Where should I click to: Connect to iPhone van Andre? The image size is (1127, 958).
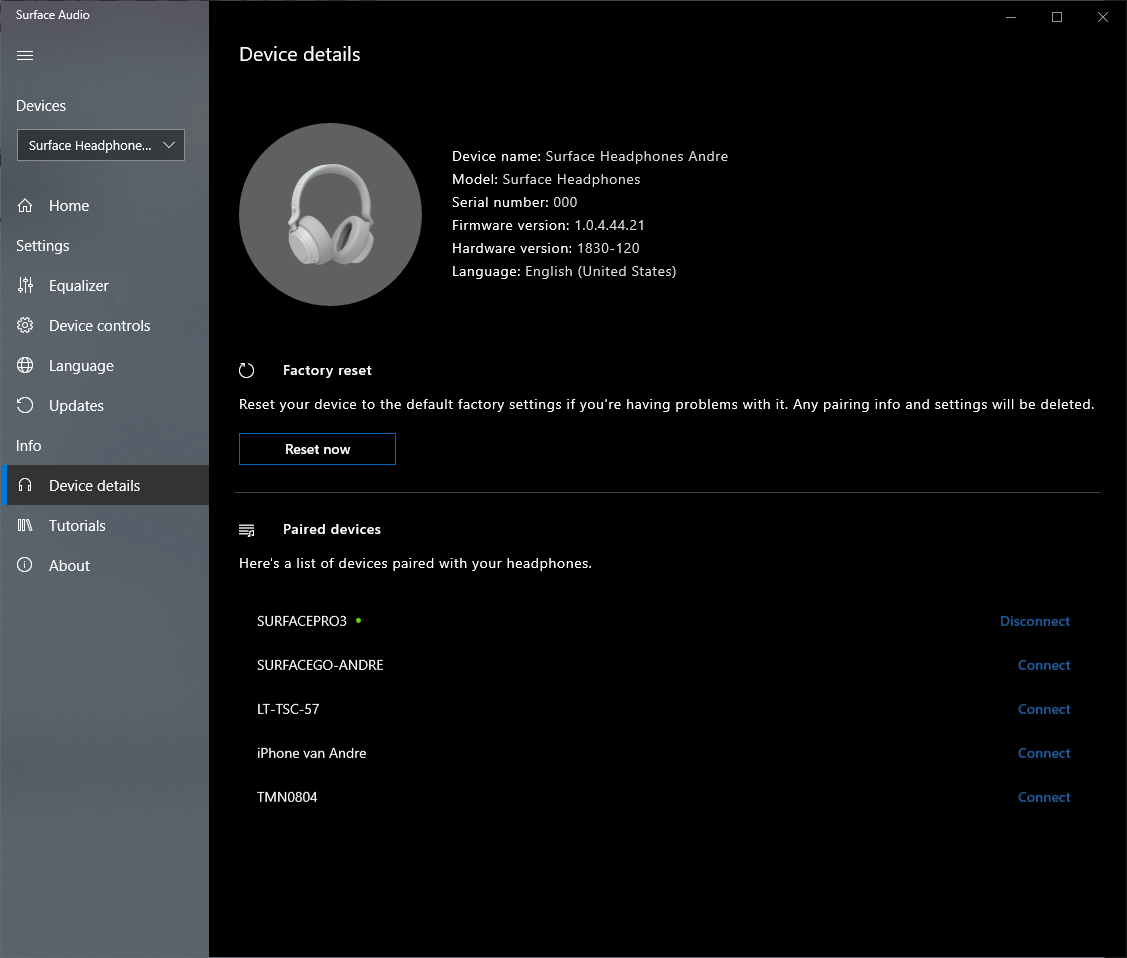(1044, 753)
